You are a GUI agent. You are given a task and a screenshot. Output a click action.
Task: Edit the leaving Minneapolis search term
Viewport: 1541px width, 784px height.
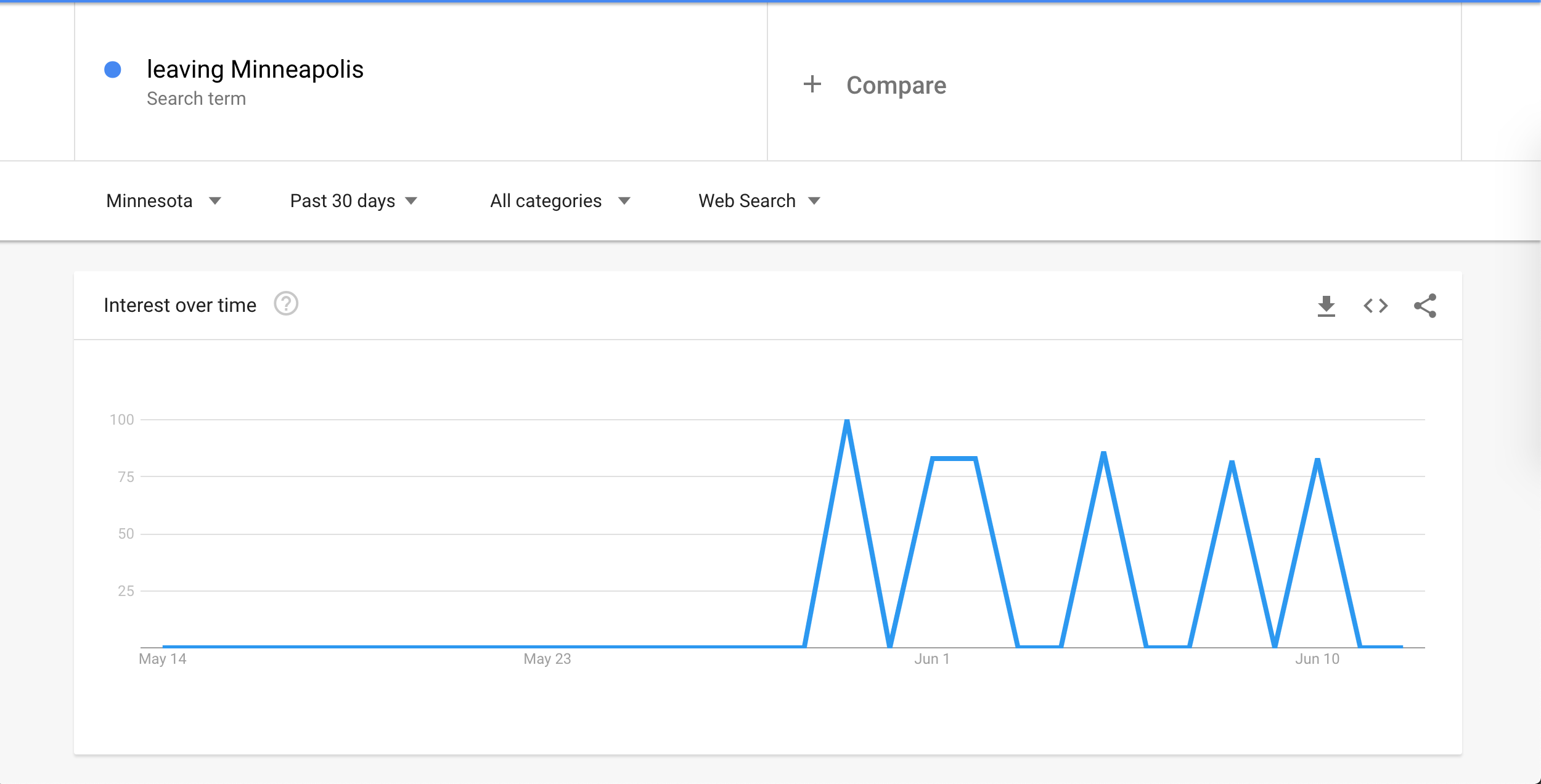(255, 70)
